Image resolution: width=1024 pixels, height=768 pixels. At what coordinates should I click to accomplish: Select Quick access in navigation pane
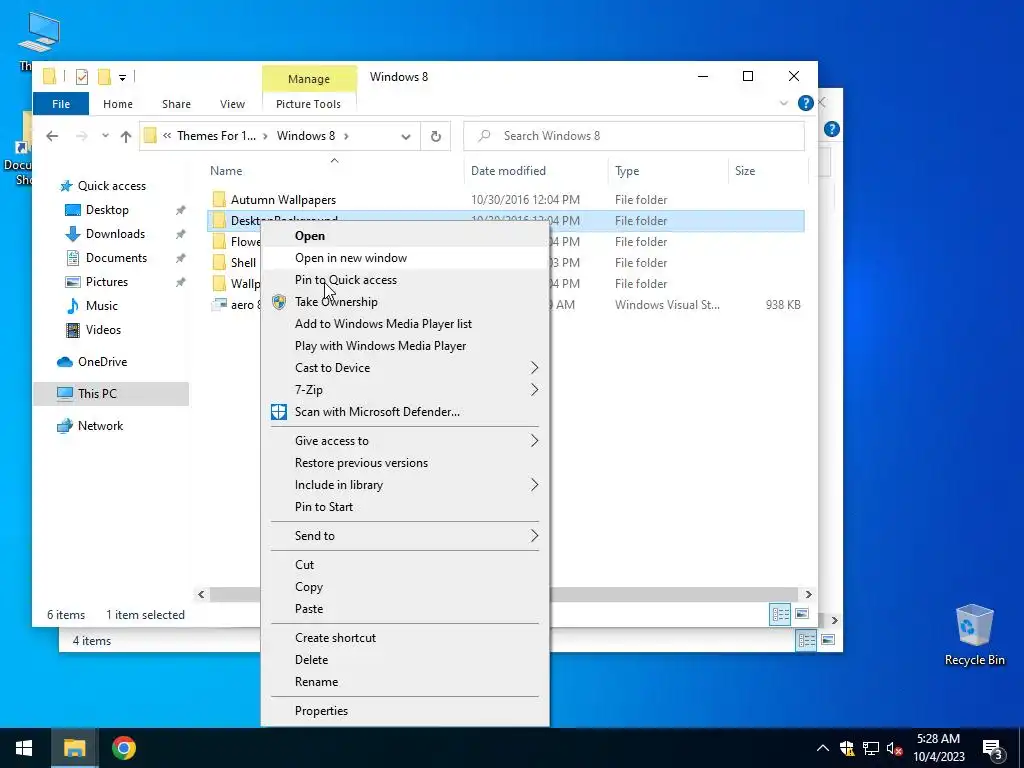tap(112, 186)
